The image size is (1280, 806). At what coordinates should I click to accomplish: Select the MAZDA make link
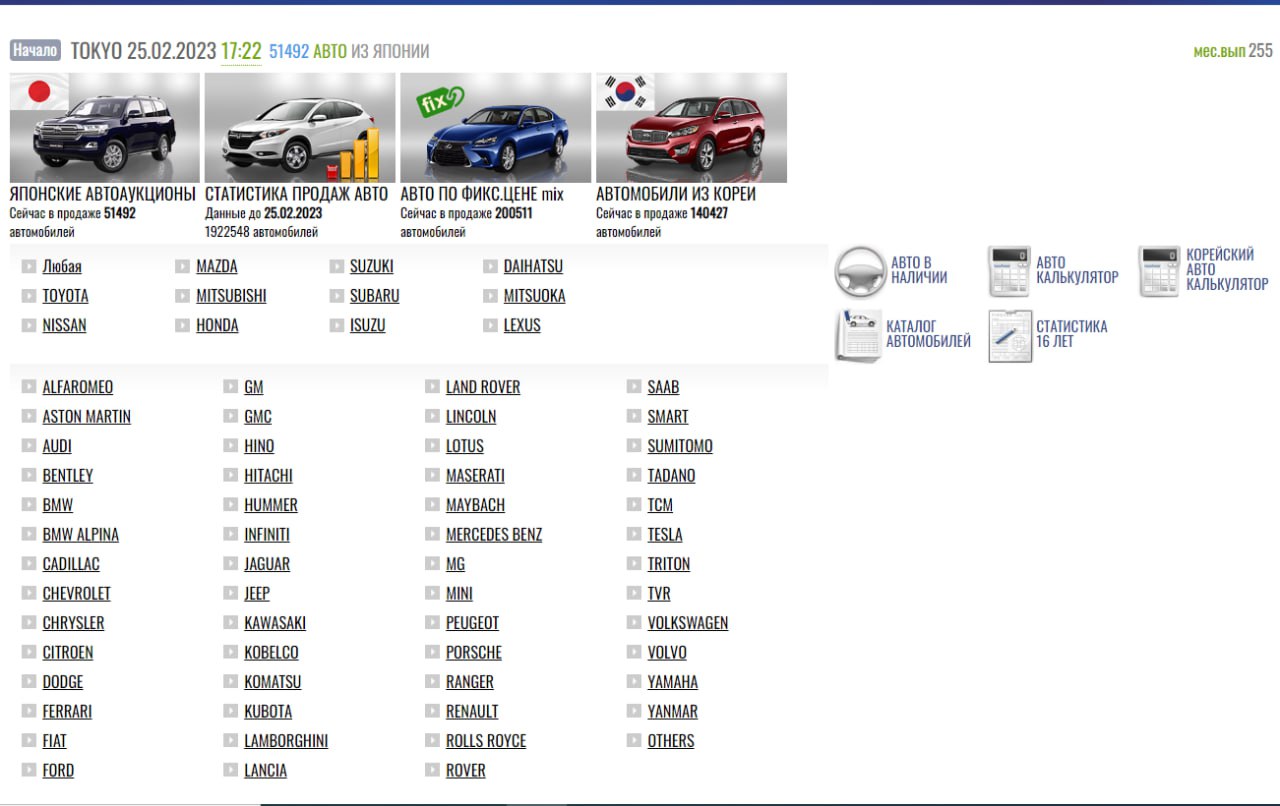coord(217,267)
